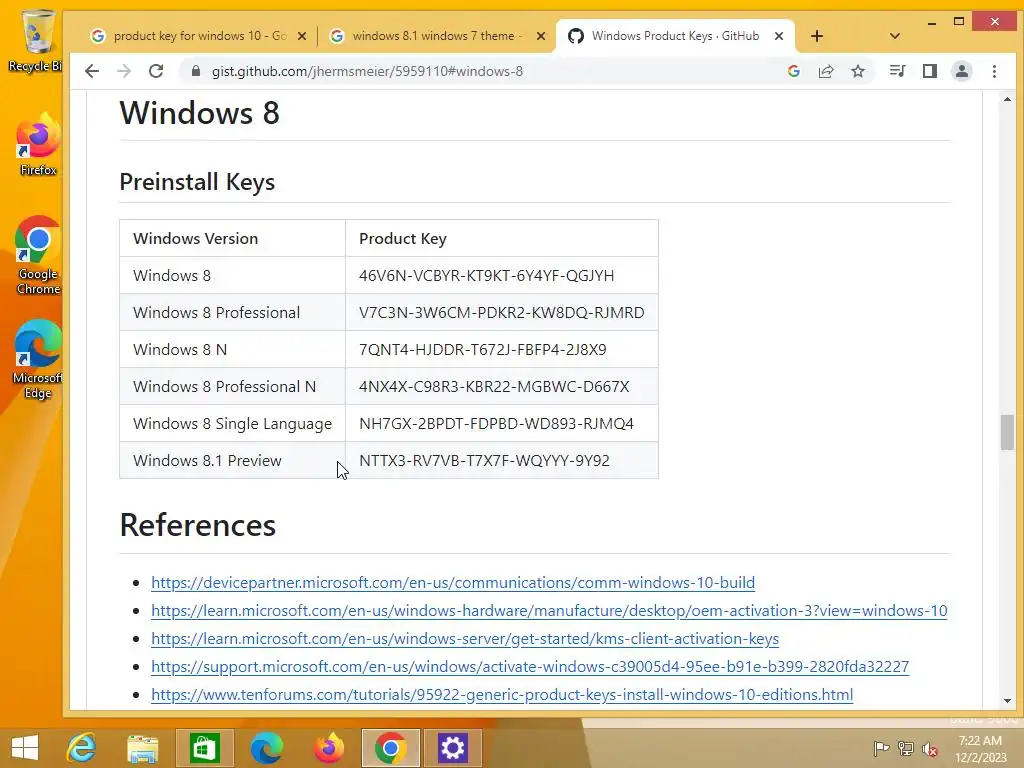The height and width of the screenshot is (768, 1024).
Task: Click the scrollbar down arrow
Action: [1007, 701]
